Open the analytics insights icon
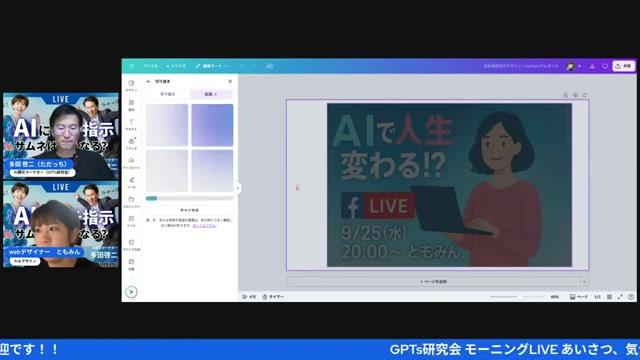Viewport: 640px width, 360px height. tap(592, 66)
